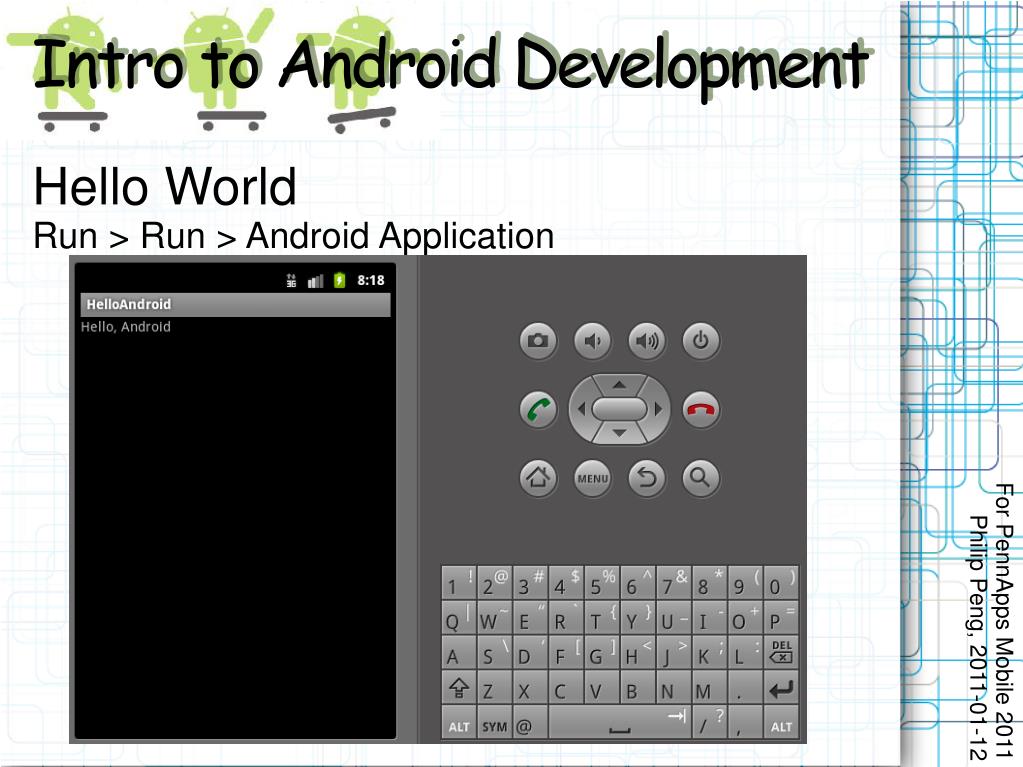Click the R key
Viewport: 1023px width, 767px height.
pyautogui.click(x=566, y=618)
